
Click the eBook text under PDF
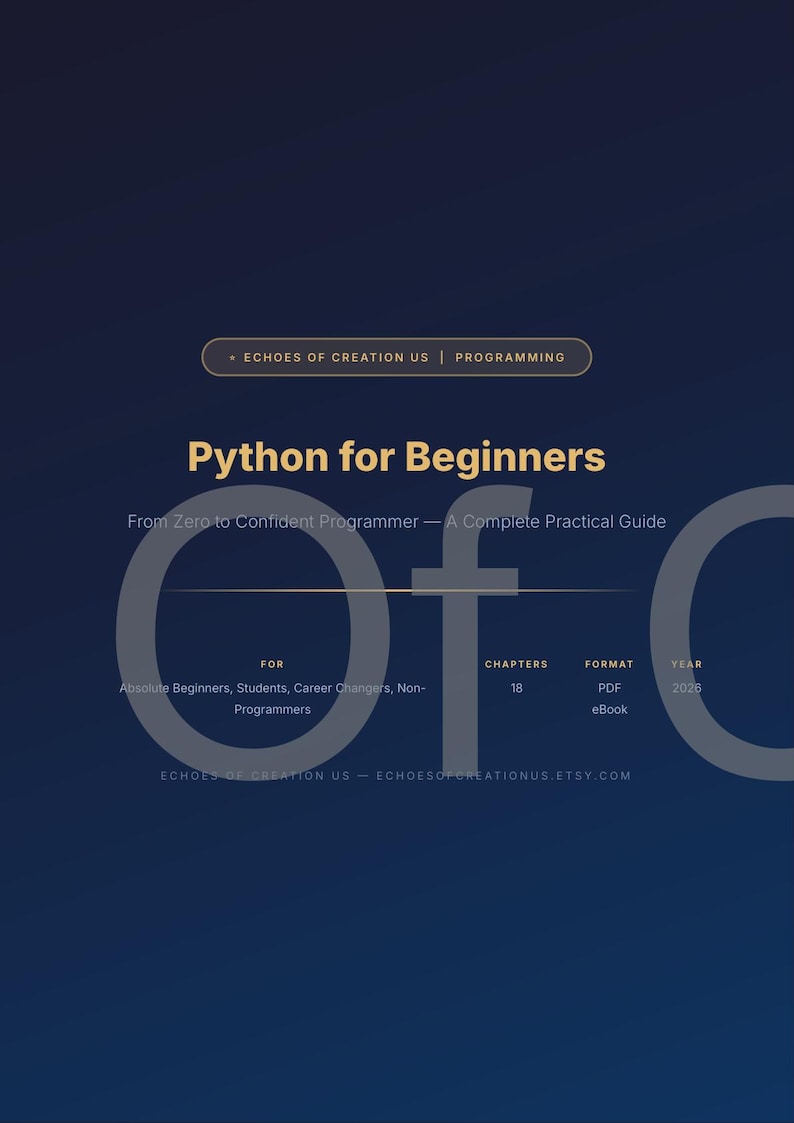point(609,710)
